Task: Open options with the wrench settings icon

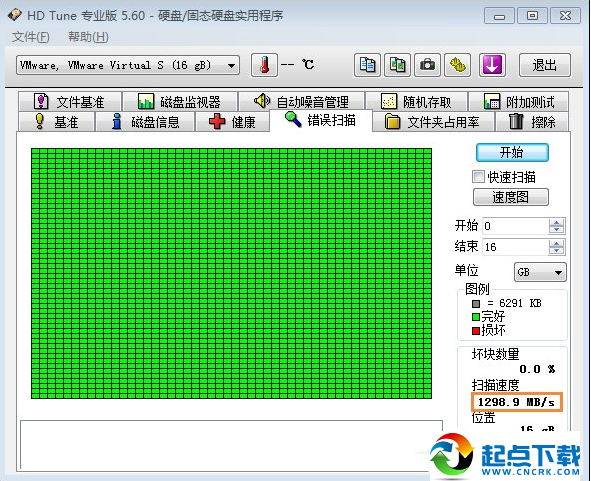Action: coord(458,65)
